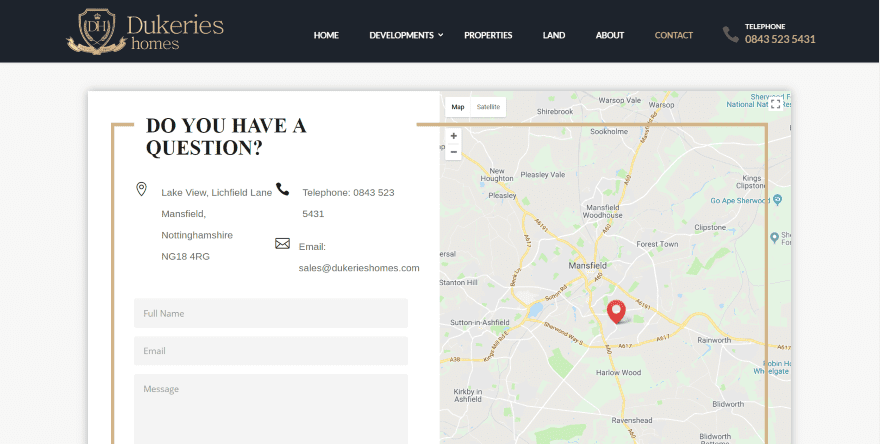Image resolution: width=880 pixels, height=444 pixels.
Task: Click the telephone handset icon in header
Action: click(731, 34)
